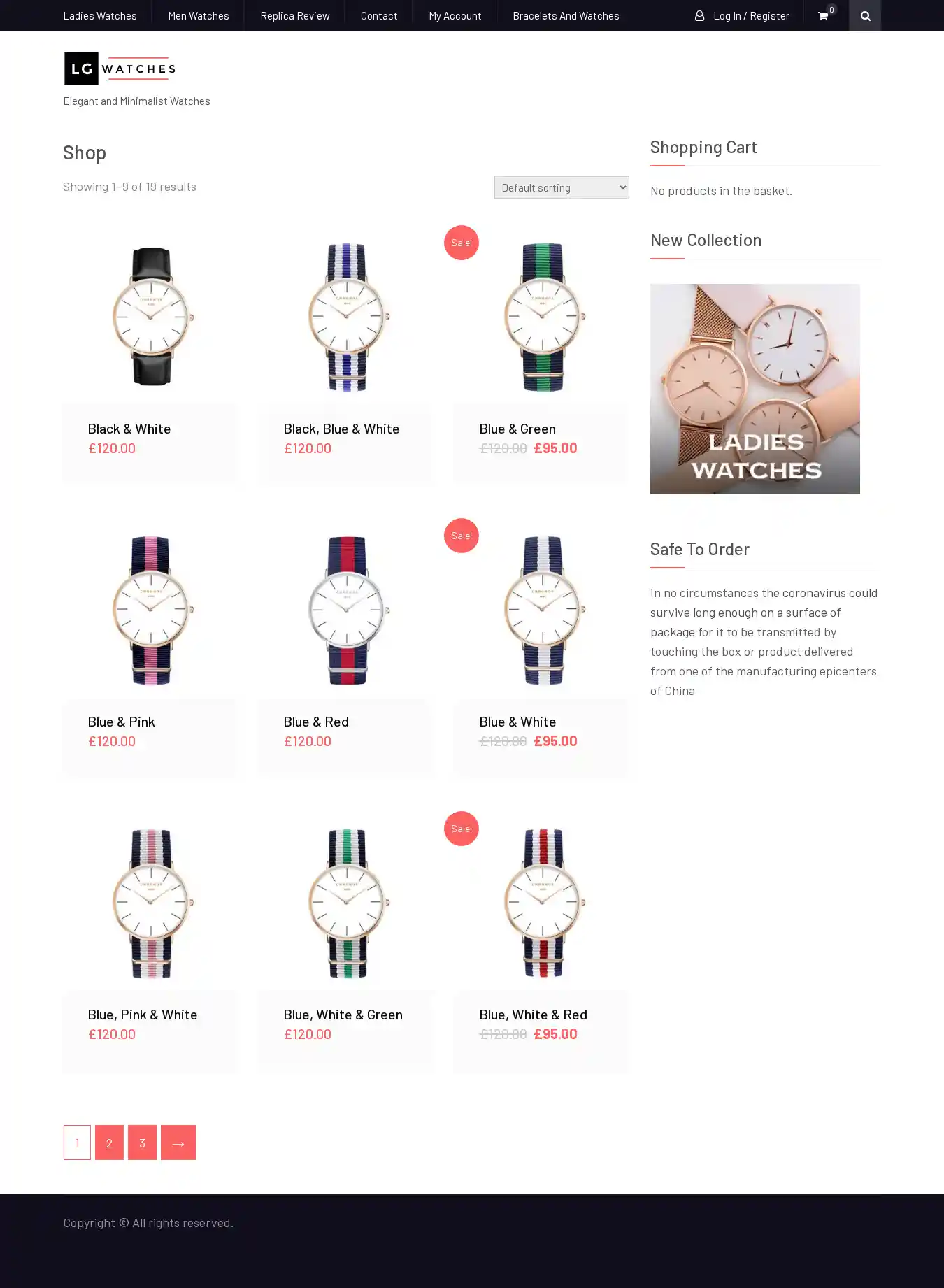This screenshot has width=944, height=1288.
Task: Click the Log In / Register link
Action: point(751,15)
